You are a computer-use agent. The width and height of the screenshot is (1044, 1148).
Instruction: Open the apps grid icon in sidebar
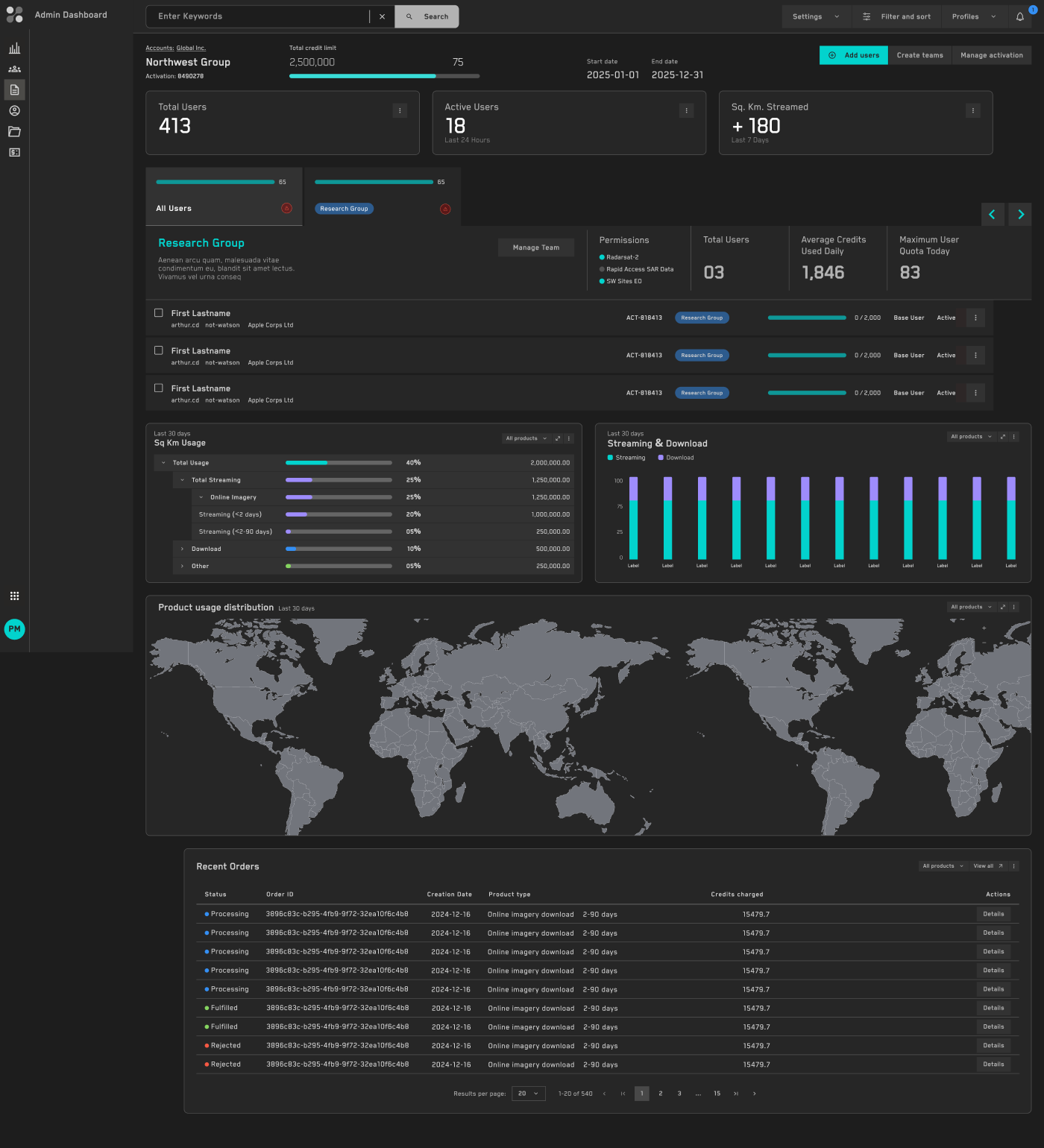pyautogui.click(x=14, y=596)
